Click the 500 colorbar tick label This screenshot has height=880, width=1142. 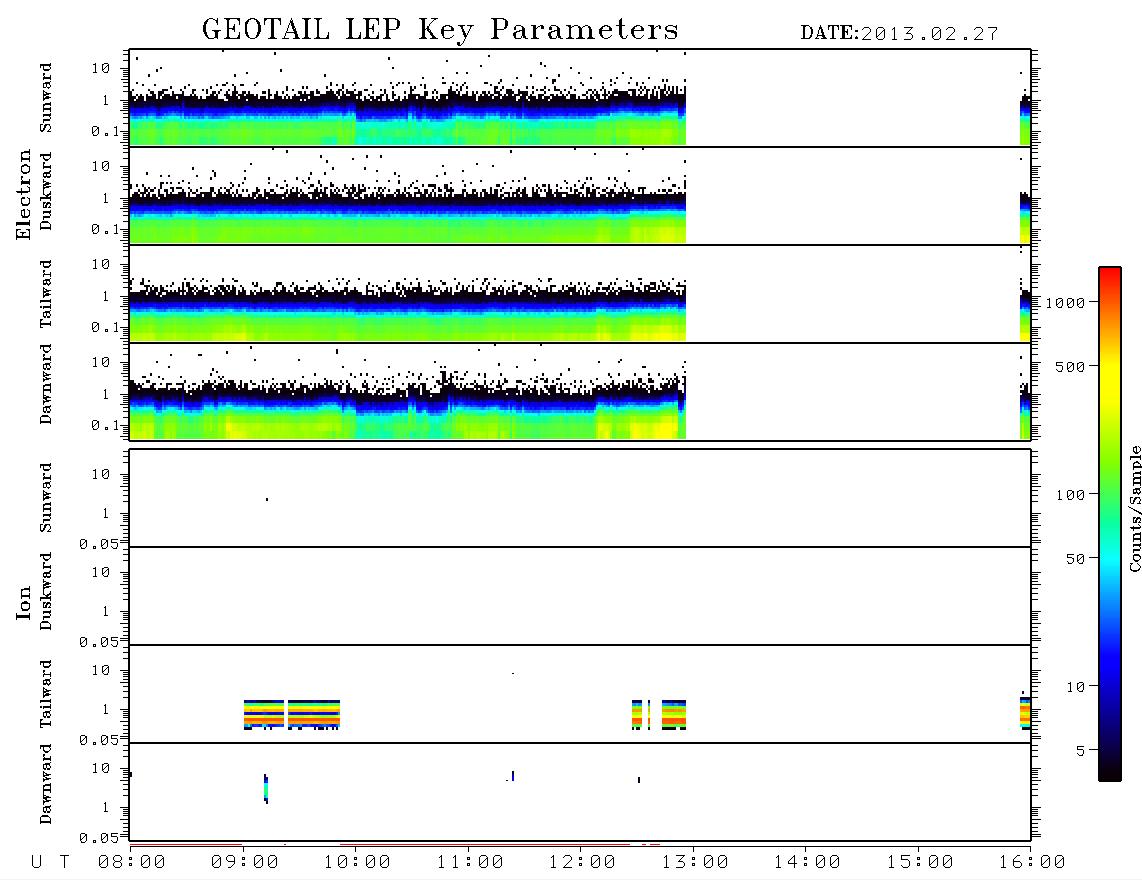[1071, 367]
